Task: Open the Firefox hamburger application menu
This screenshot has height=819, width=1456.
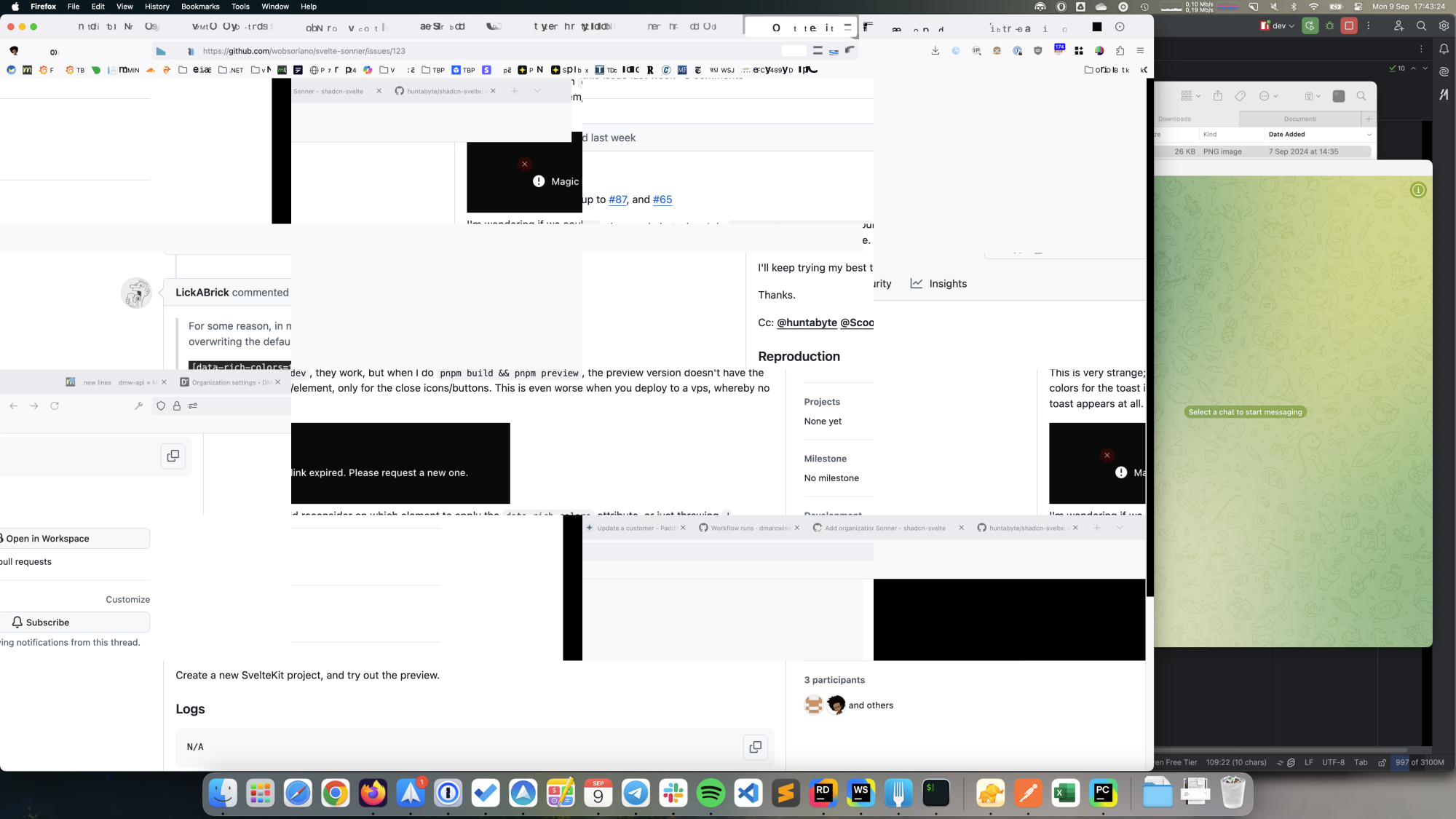Action: (x=1140, y=51)
